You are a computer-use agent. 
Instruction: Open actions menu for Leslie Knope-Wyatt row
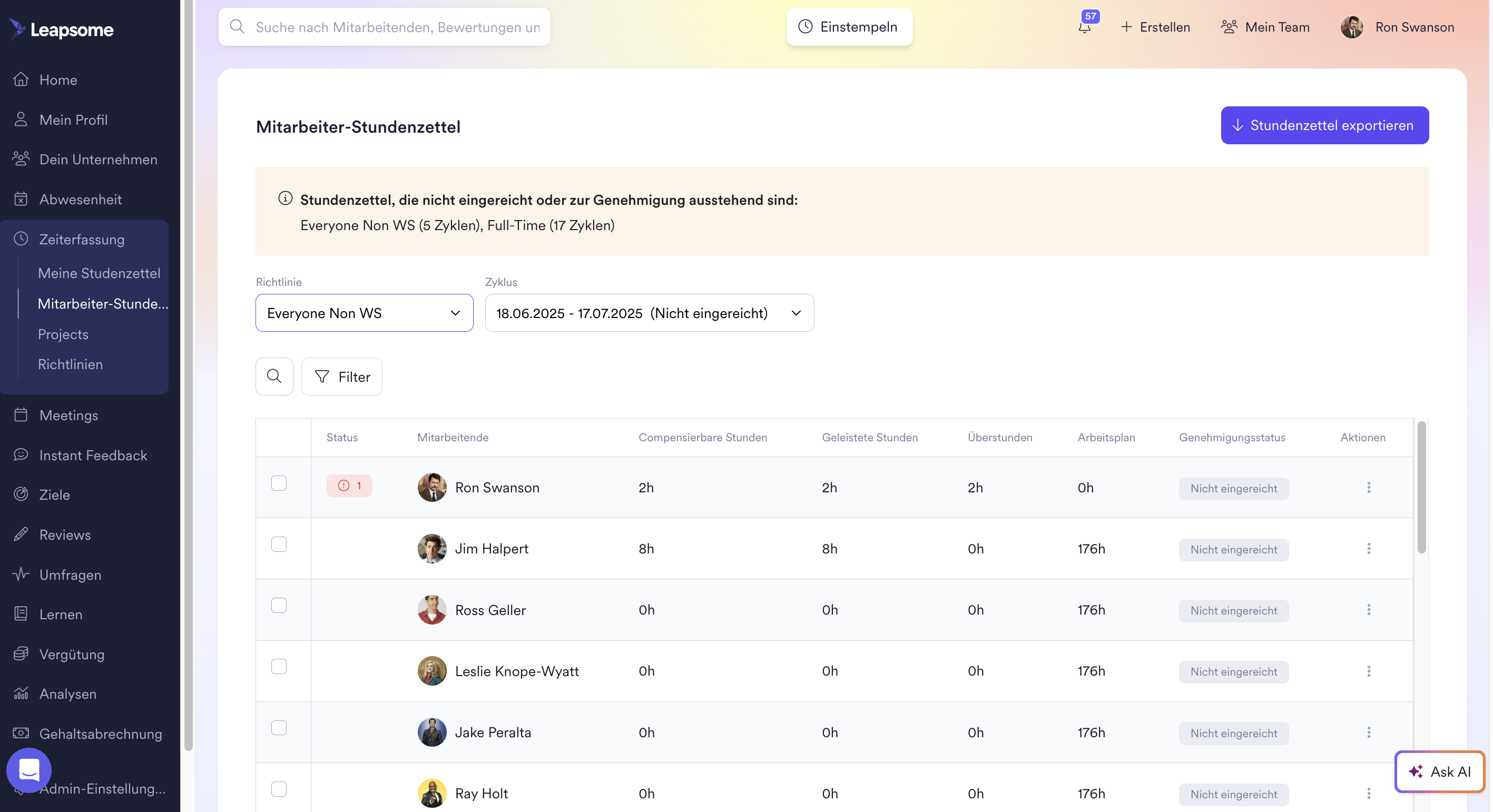[x=1368, y=671]
